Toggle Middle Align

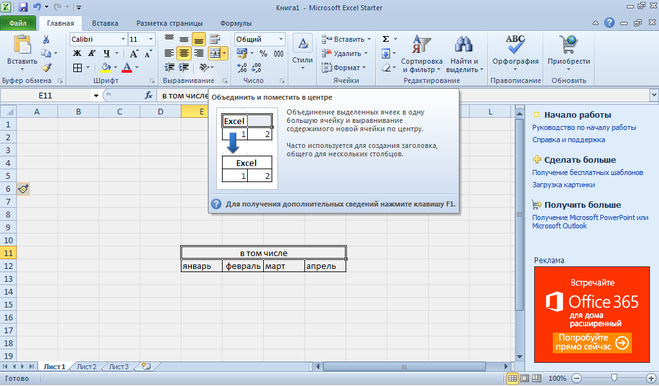click(x=184, y=39)
